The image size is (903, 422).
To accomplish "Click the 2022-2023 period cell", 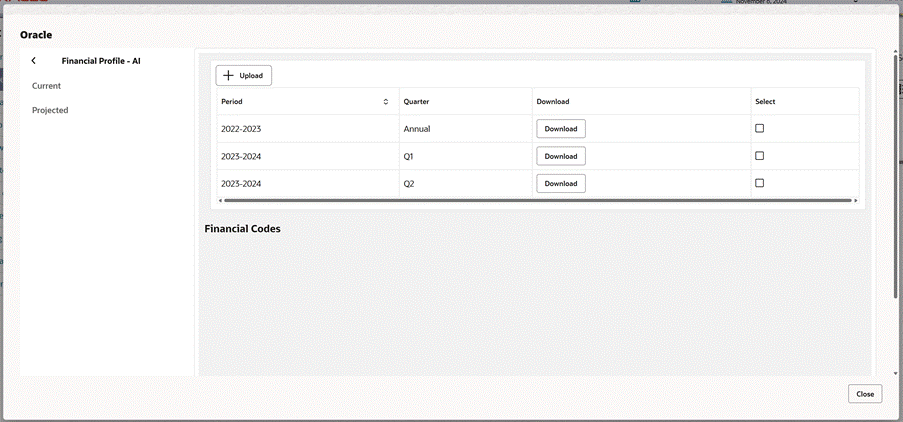I will click(308, 129).
